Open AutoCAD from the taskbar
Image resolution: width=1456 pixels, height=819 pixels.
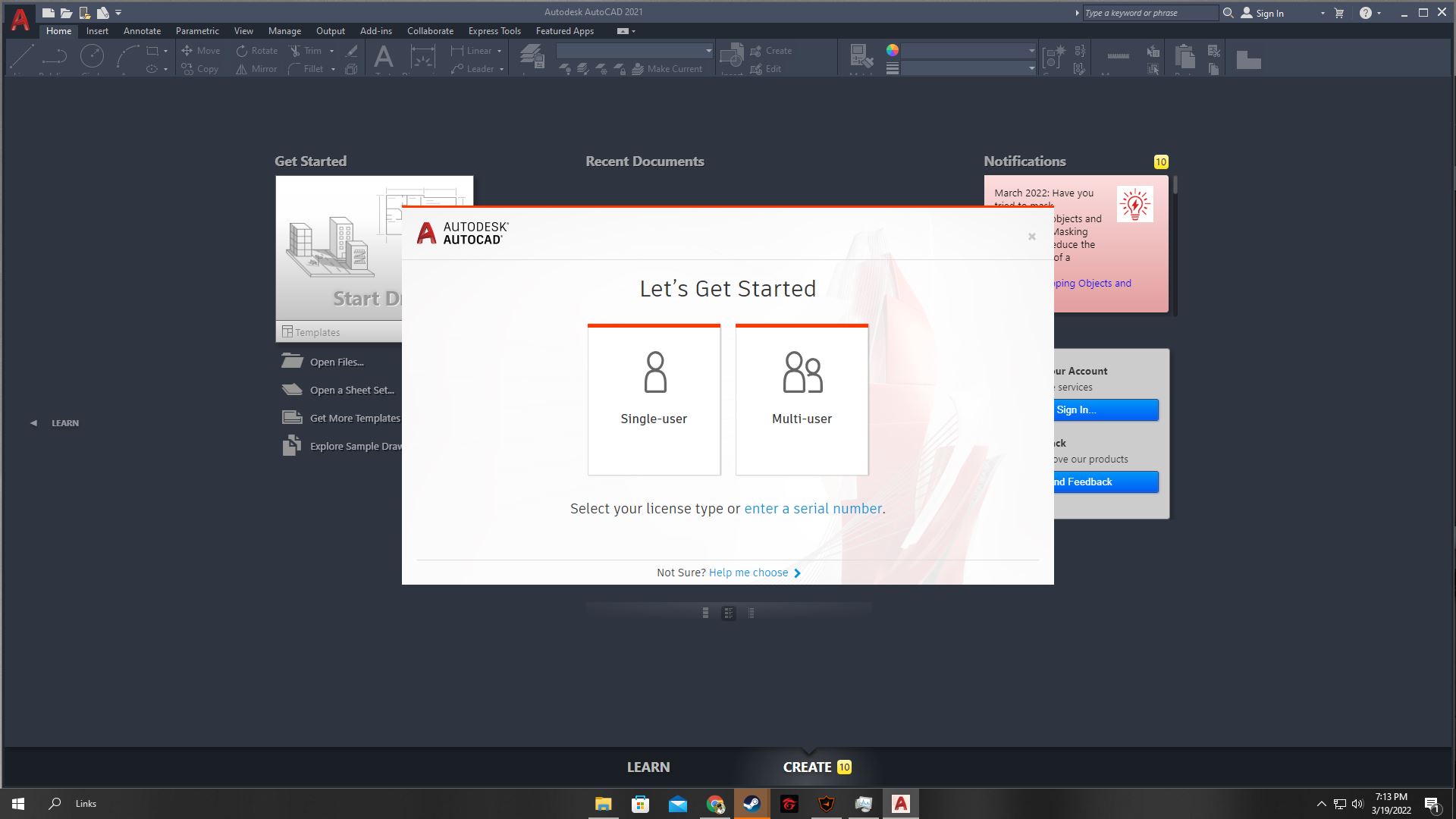point(900,803)
